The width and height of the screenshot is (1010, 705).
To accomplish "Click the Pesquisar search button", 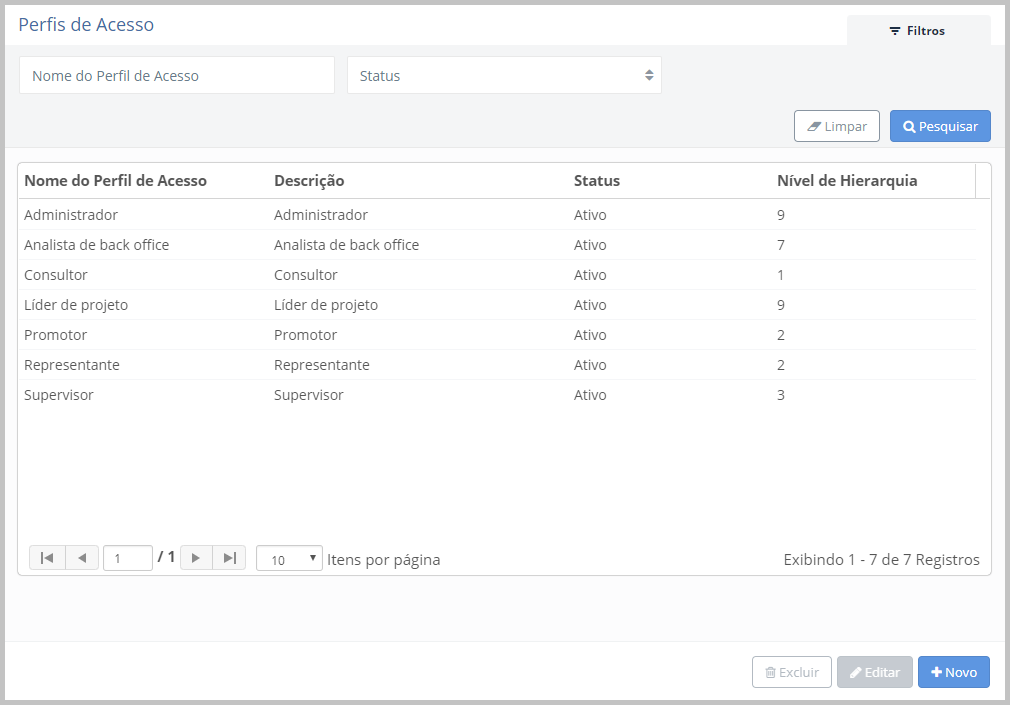I will (940, 126).
